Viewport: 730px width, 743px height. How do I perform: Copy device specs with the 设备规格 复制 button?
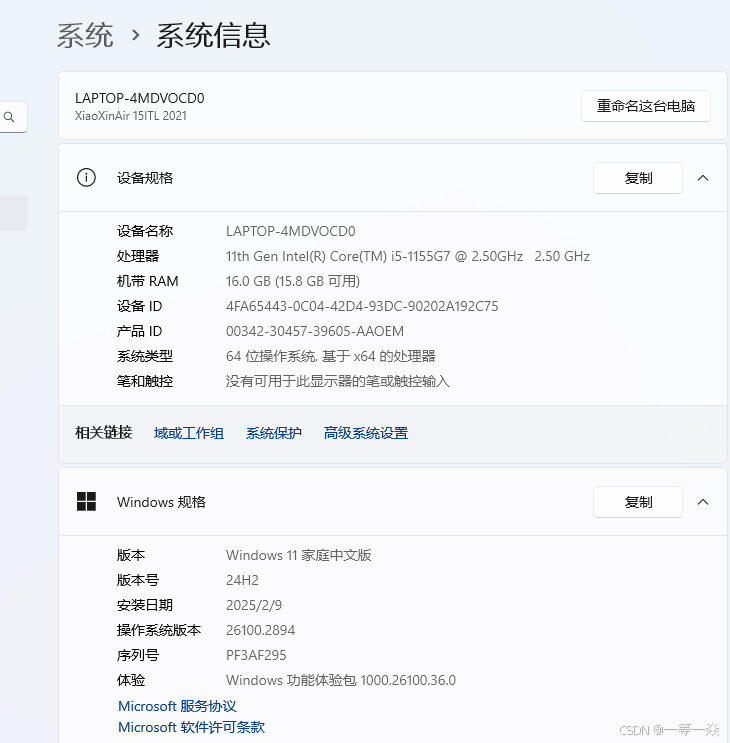pos(638,178)
